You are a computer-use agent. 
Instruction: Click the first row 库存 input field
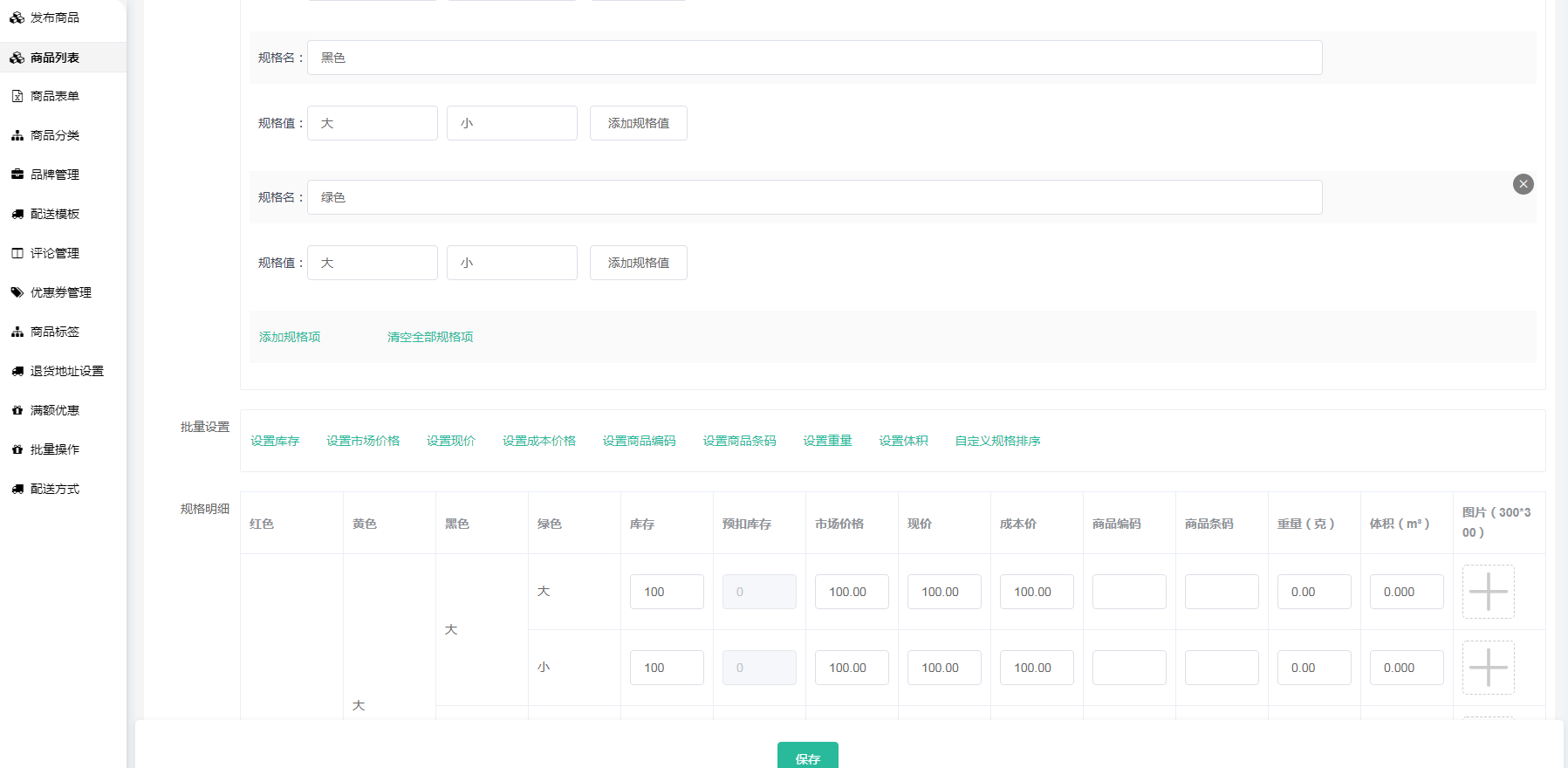coord(667,592)
